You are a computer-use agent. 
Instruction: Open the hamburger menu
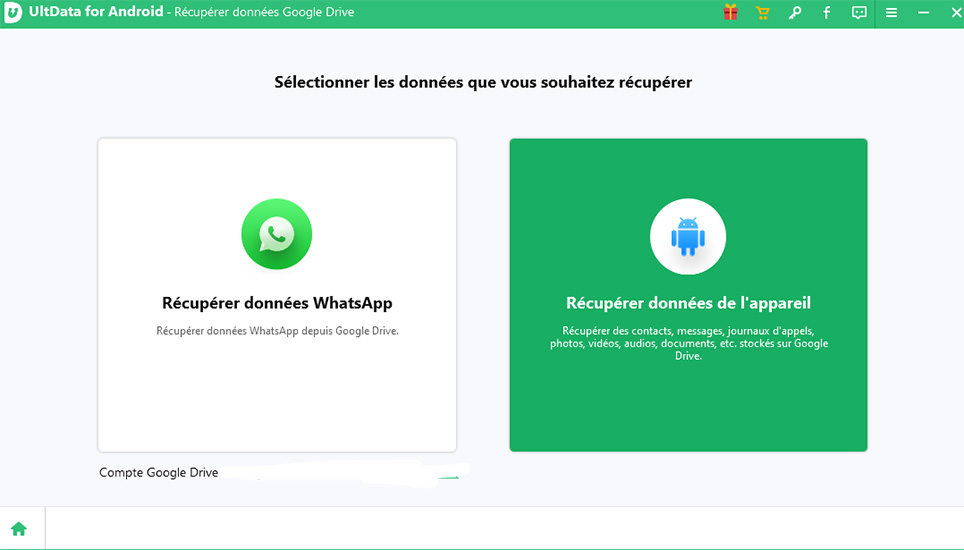tap(891, 13)
